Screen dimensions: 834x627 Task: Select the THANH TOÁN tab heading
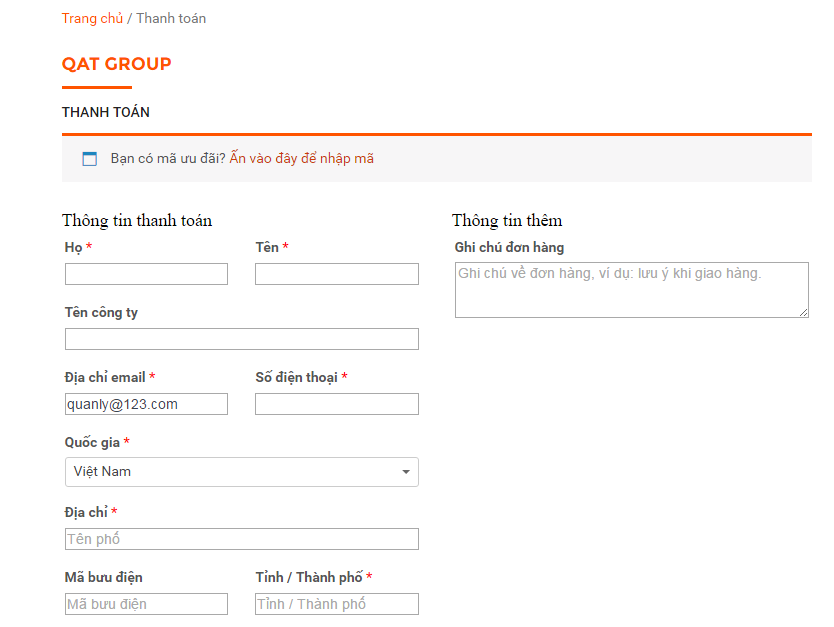pos(106,112)
